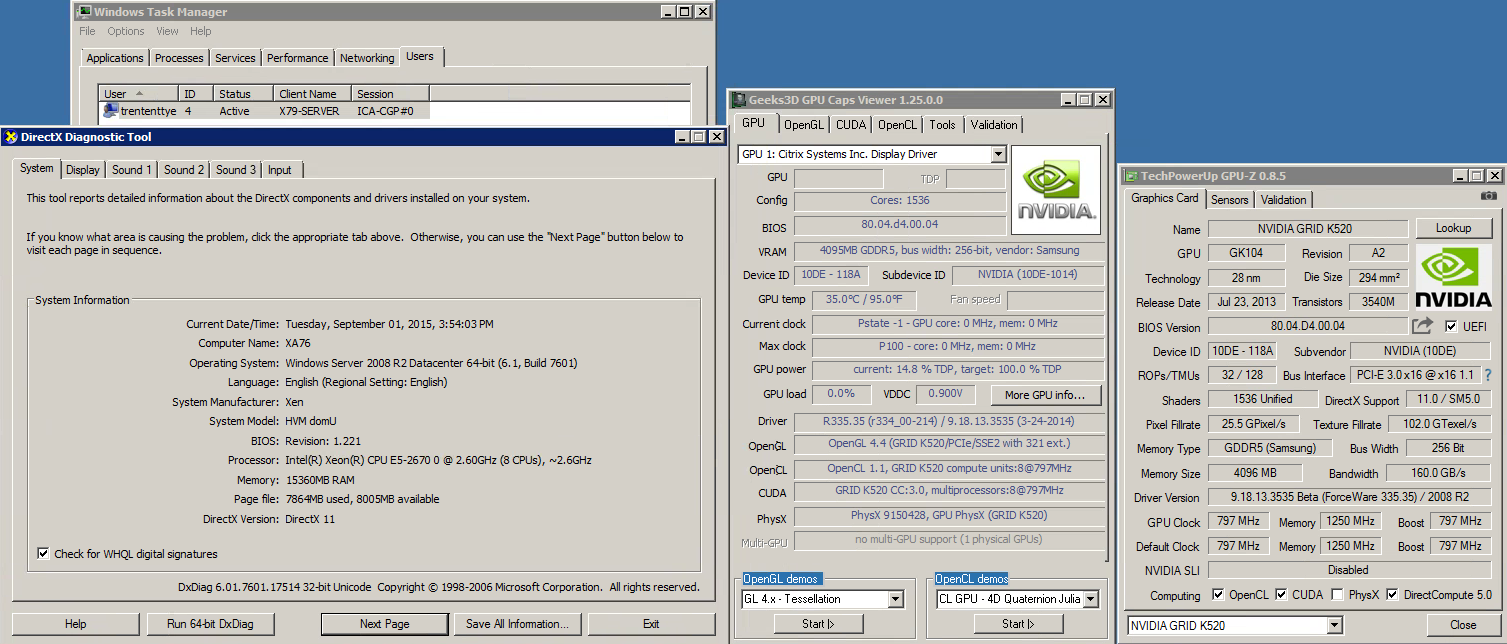
Task: Toggle the UEFI checkbox in GPU-Z
Action: (1451, 326)
